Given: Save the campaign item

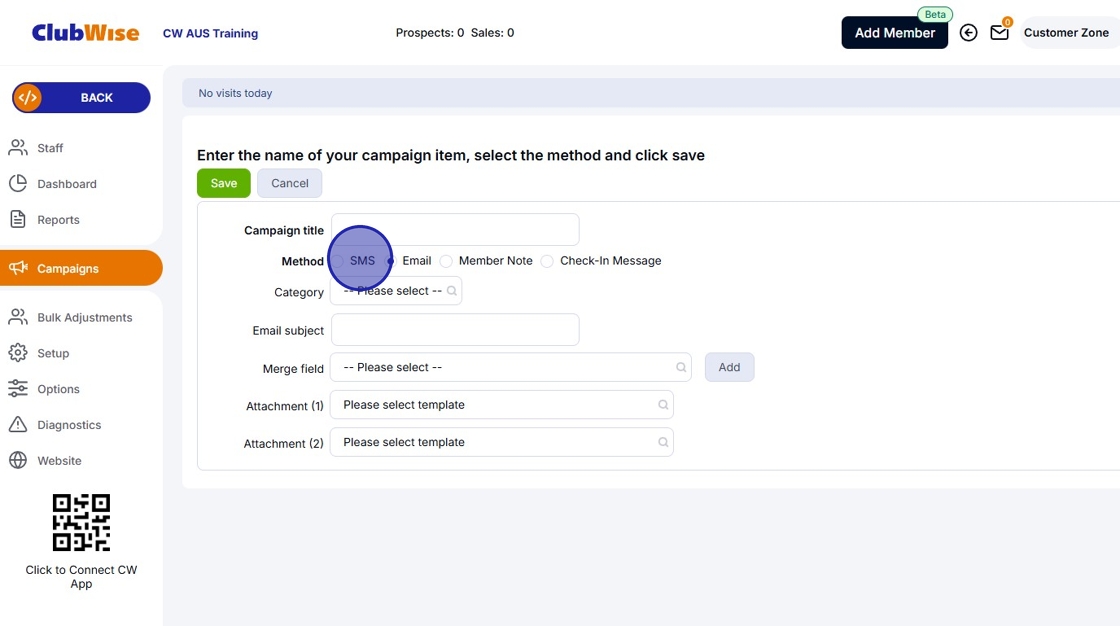Looking at the screenshot, I should coord(223,183).
